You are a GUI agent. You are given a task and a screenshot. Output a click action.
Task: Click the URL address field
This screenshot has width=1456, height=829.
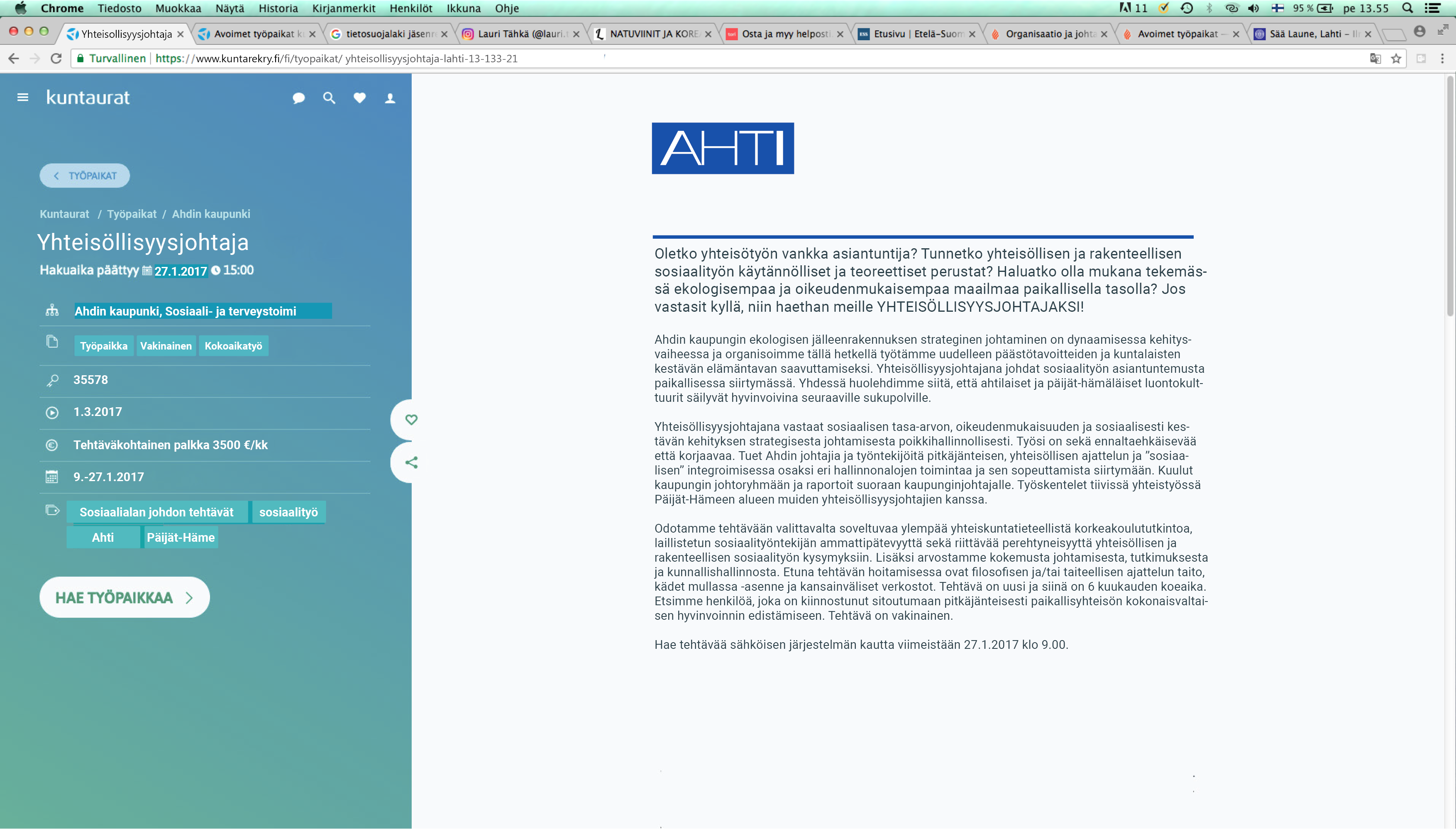pos(683,59)
